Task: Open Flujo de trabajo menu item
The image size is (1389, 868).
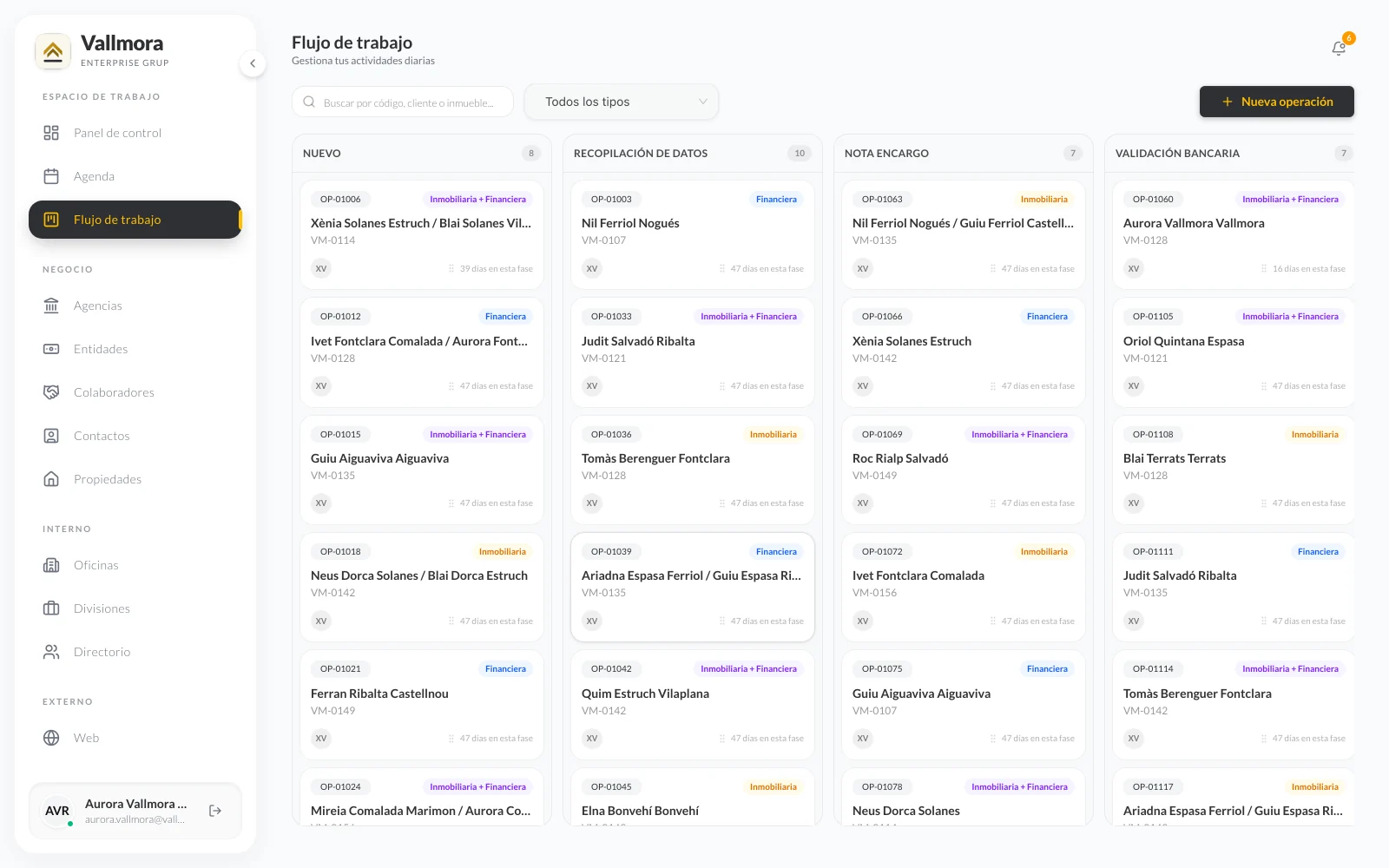Action: coord(135,220)
